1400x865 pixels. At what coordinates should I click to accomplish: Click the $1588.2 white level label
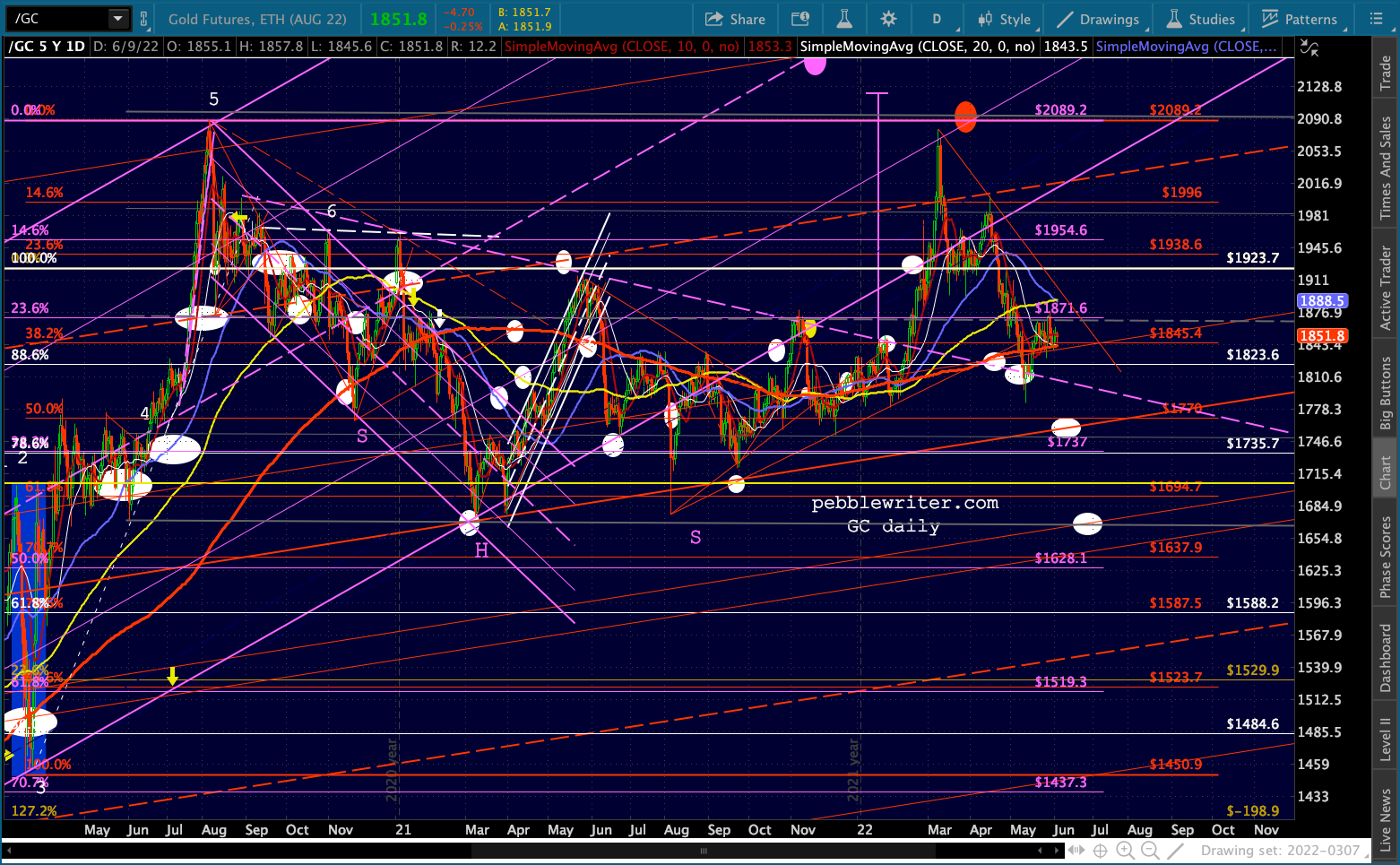(x=1252, y=603)
